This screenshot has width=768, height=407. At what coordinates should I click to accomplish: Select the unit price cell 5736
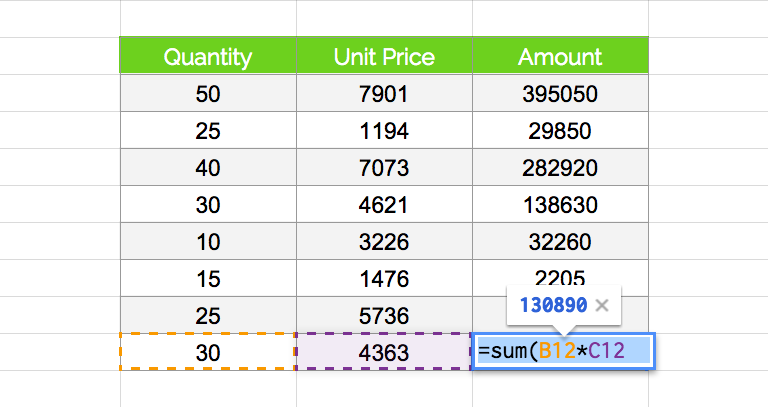point(384,316)
